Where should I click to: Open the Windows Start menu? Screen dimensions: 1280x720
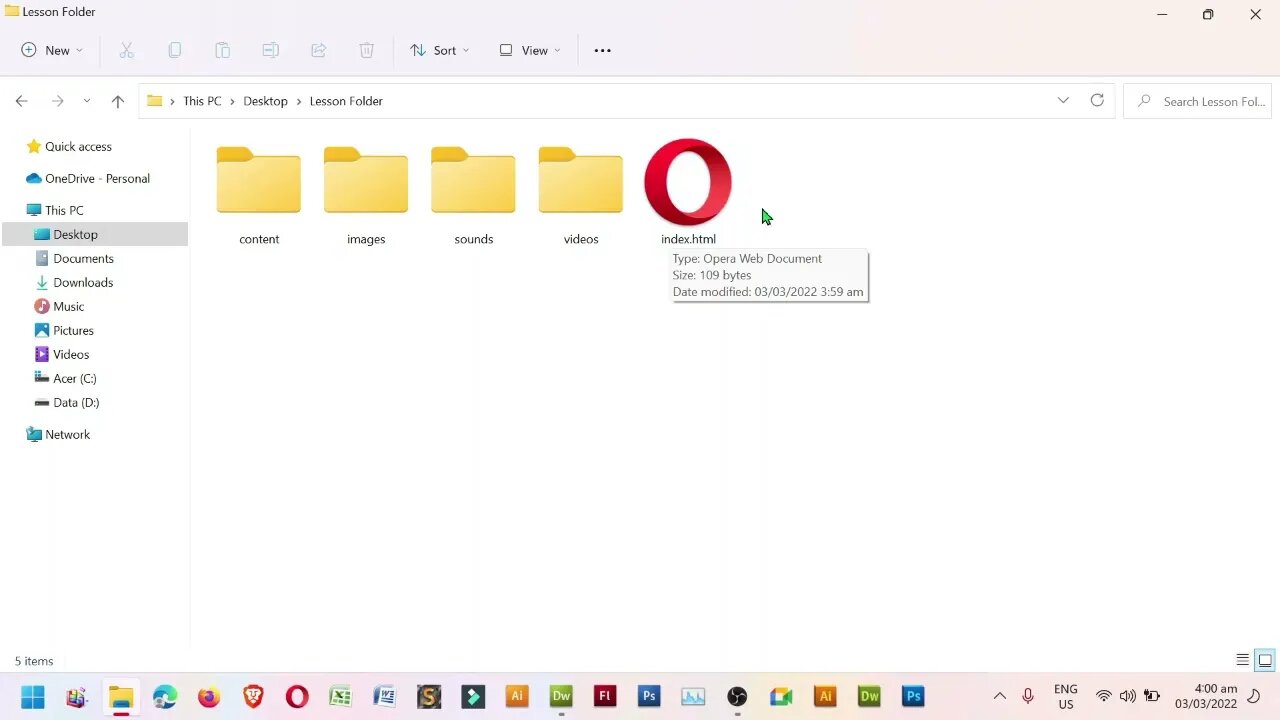tap(33, 696)
